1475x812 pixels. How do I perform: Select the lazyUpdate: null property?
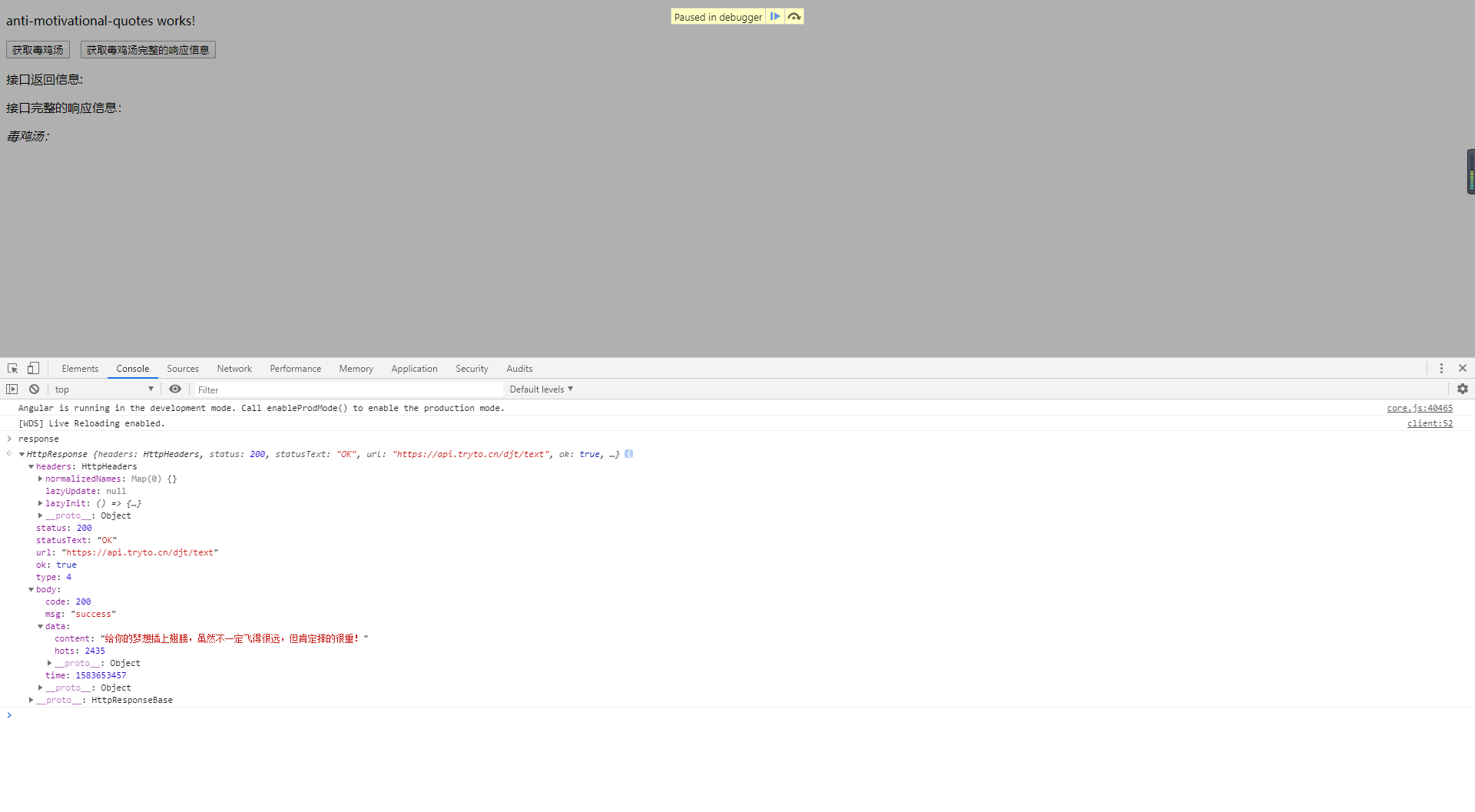coord(85,491)
